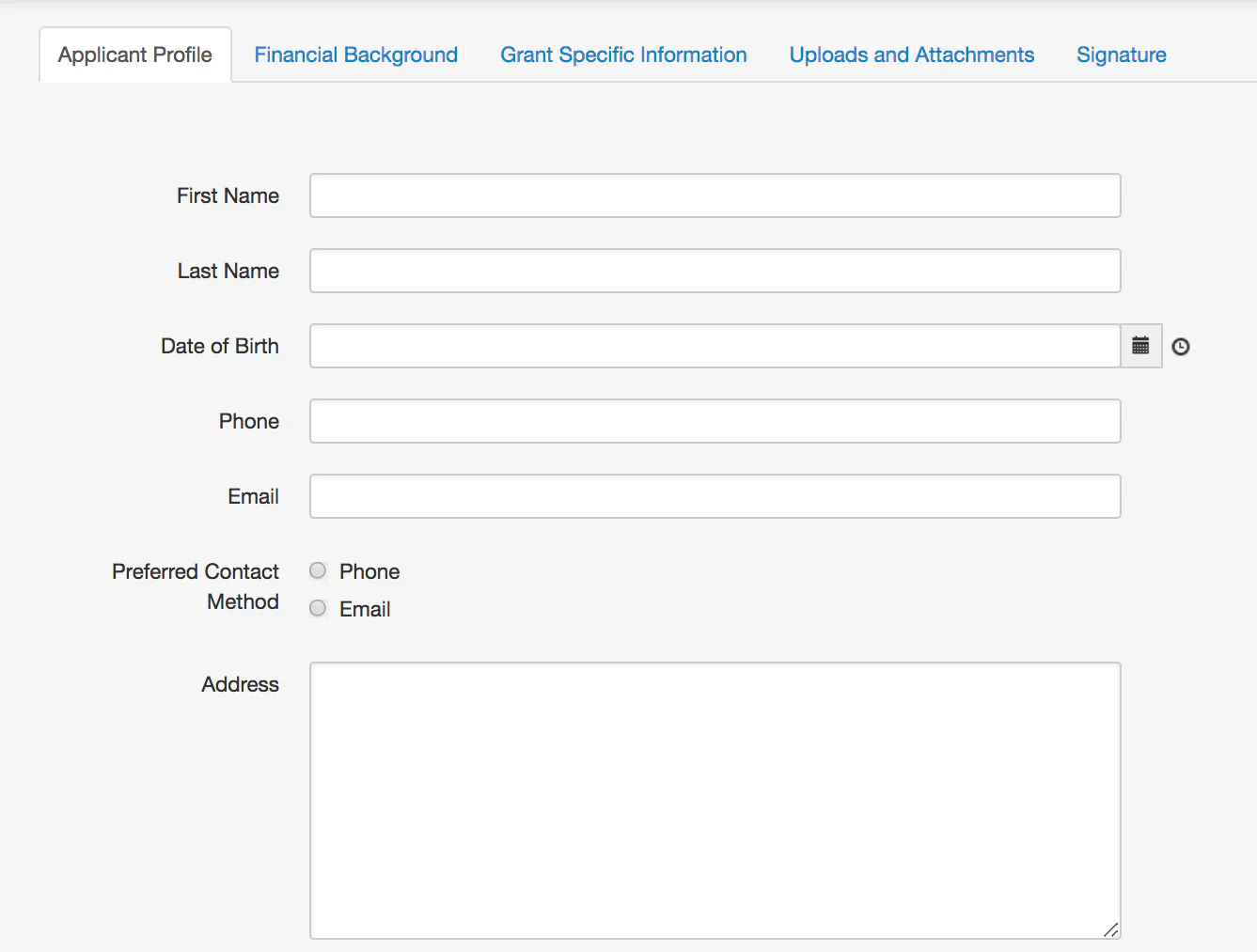Open the calendar date picker icon
Viewport: 1257px width, 952px height.
pos(1140,346)
